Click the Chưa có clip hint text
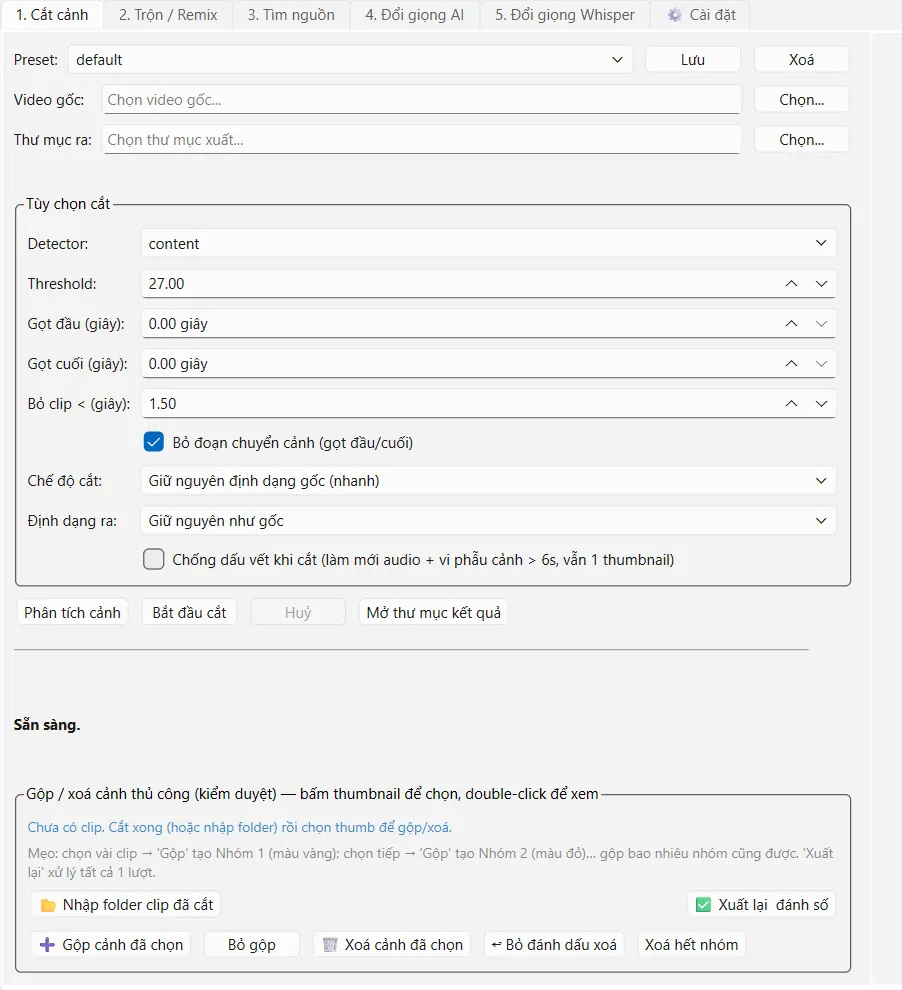The height and width of the screenshot is (990, 902). click(240, 827)
